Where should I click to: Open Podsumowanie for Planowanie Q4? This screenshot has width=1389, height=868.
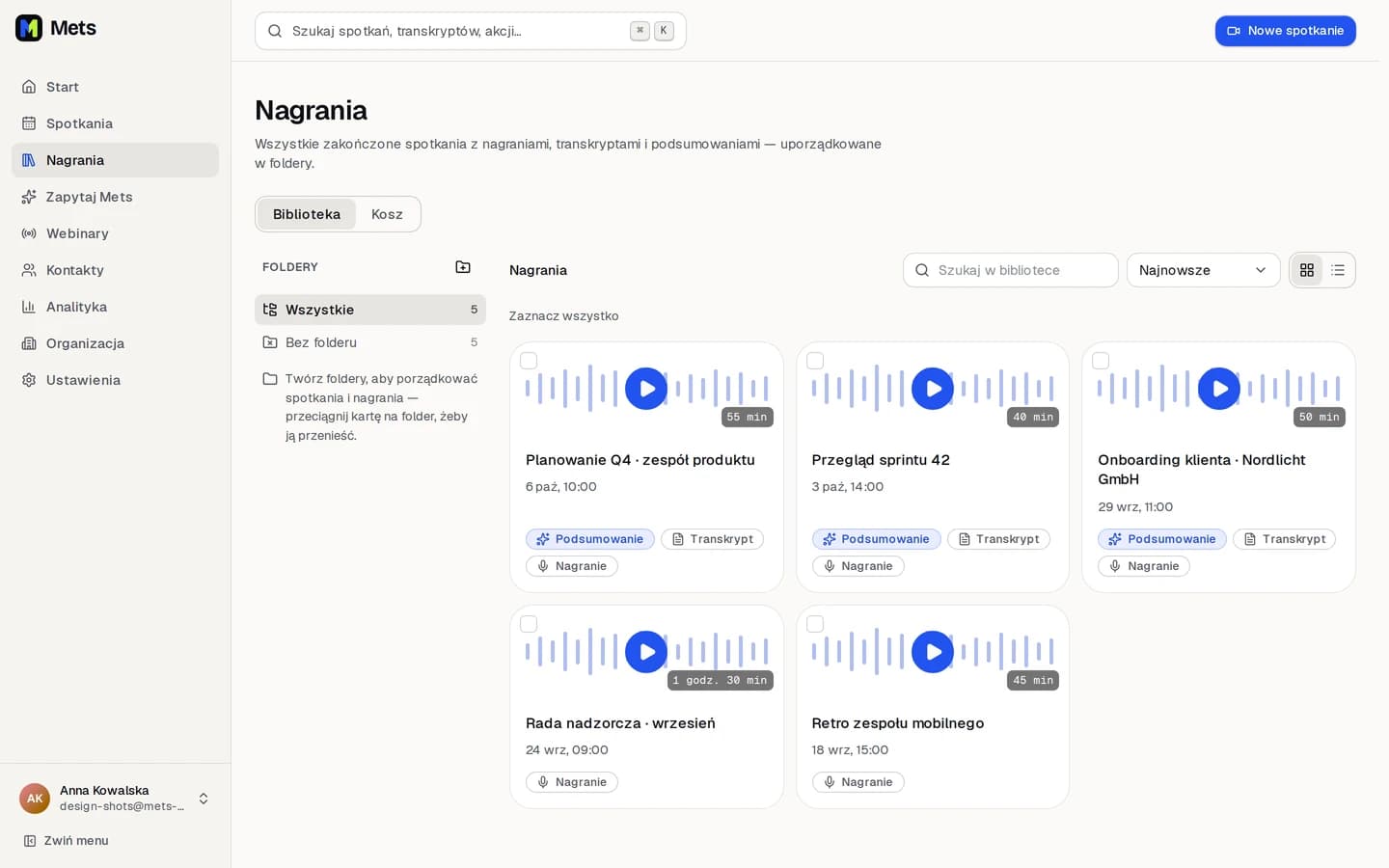(590, 539)
